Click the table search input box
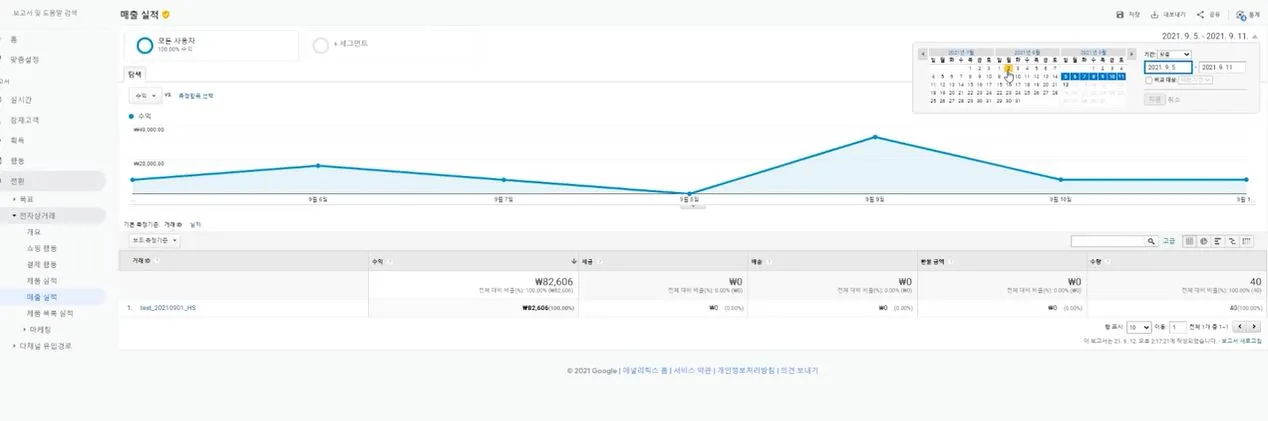 click(x=1107, y=241)
